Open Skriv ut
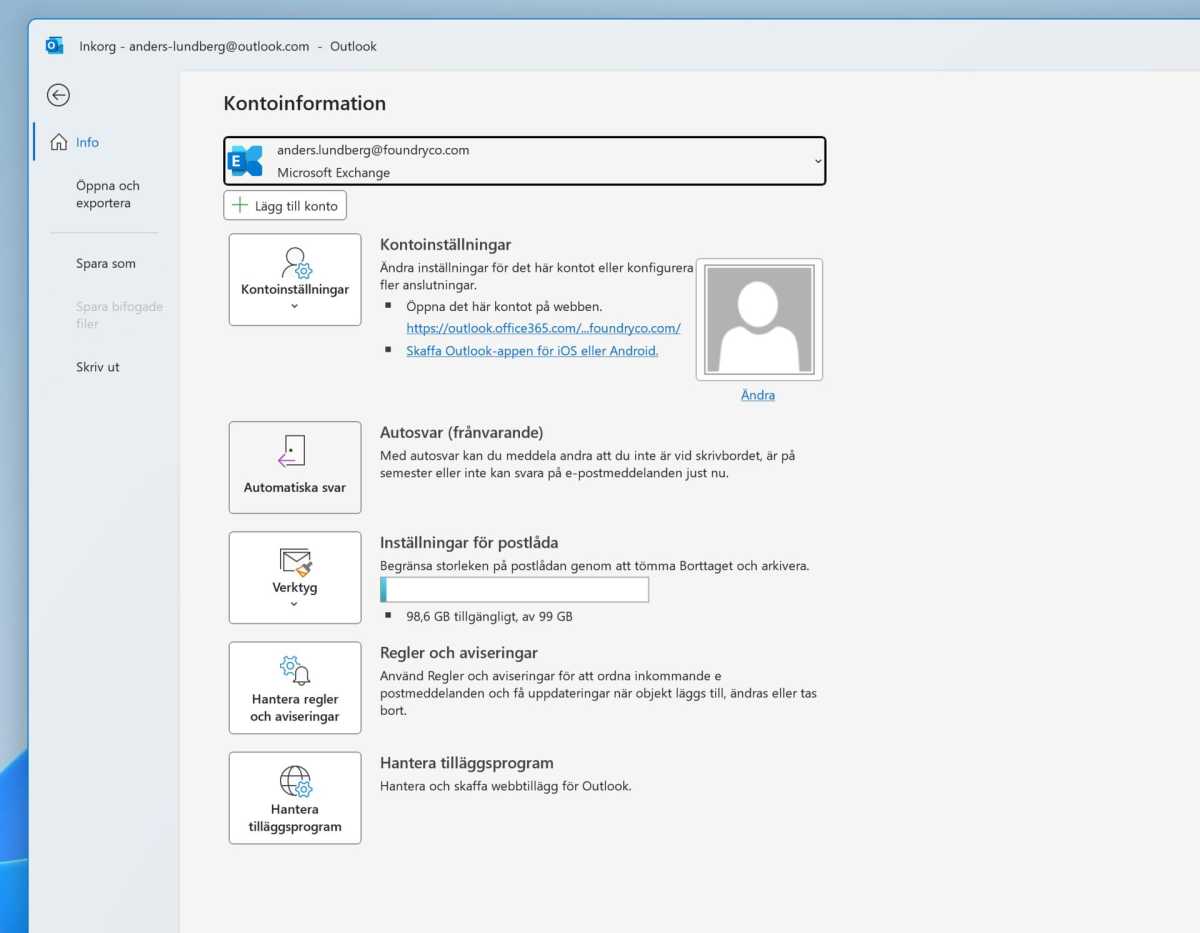The width and height of the screenshot is (1200, 933). [x=98, y=367]
